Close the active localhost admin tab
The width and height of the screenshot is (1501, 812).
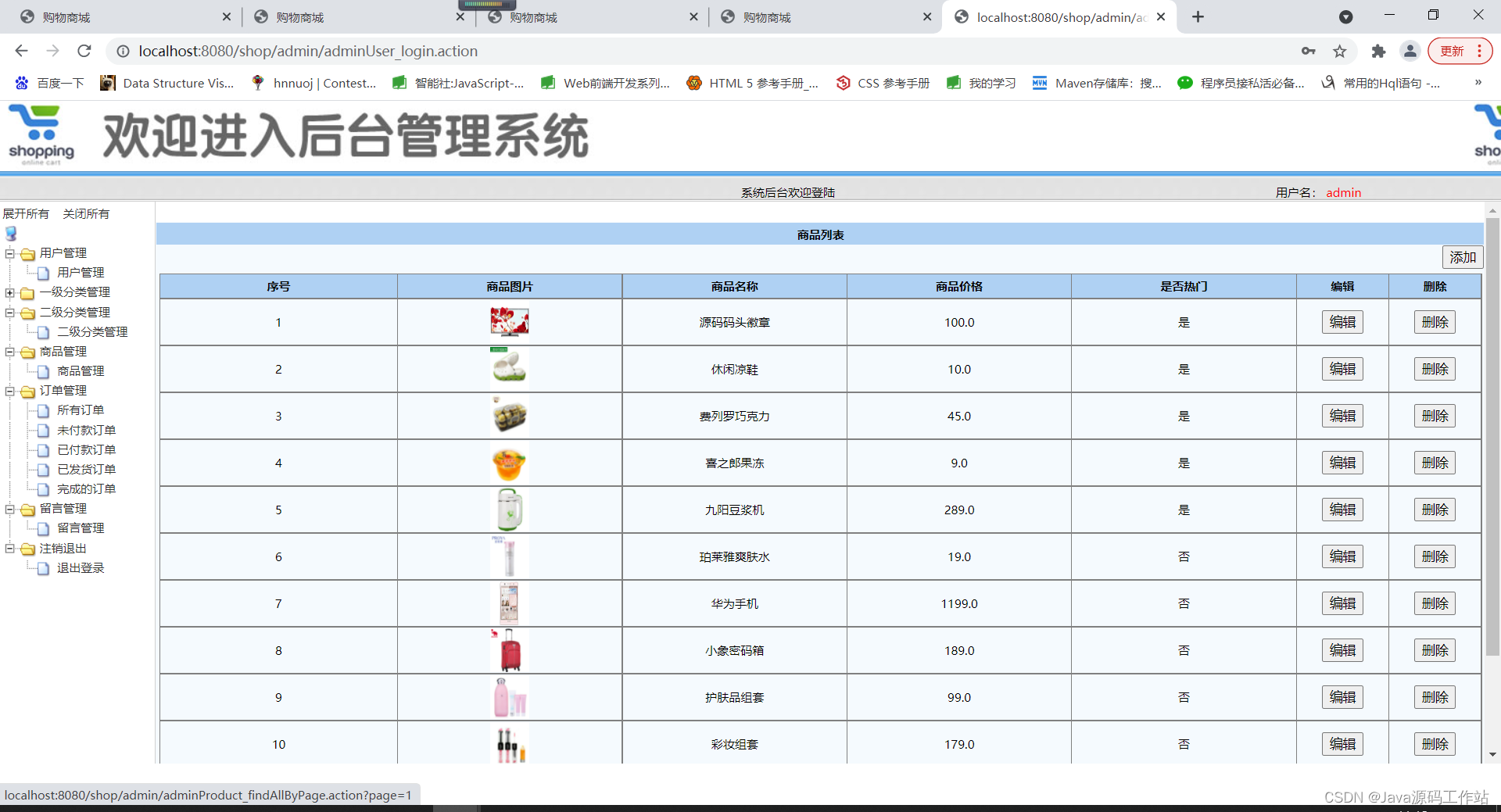(1161, 16)
